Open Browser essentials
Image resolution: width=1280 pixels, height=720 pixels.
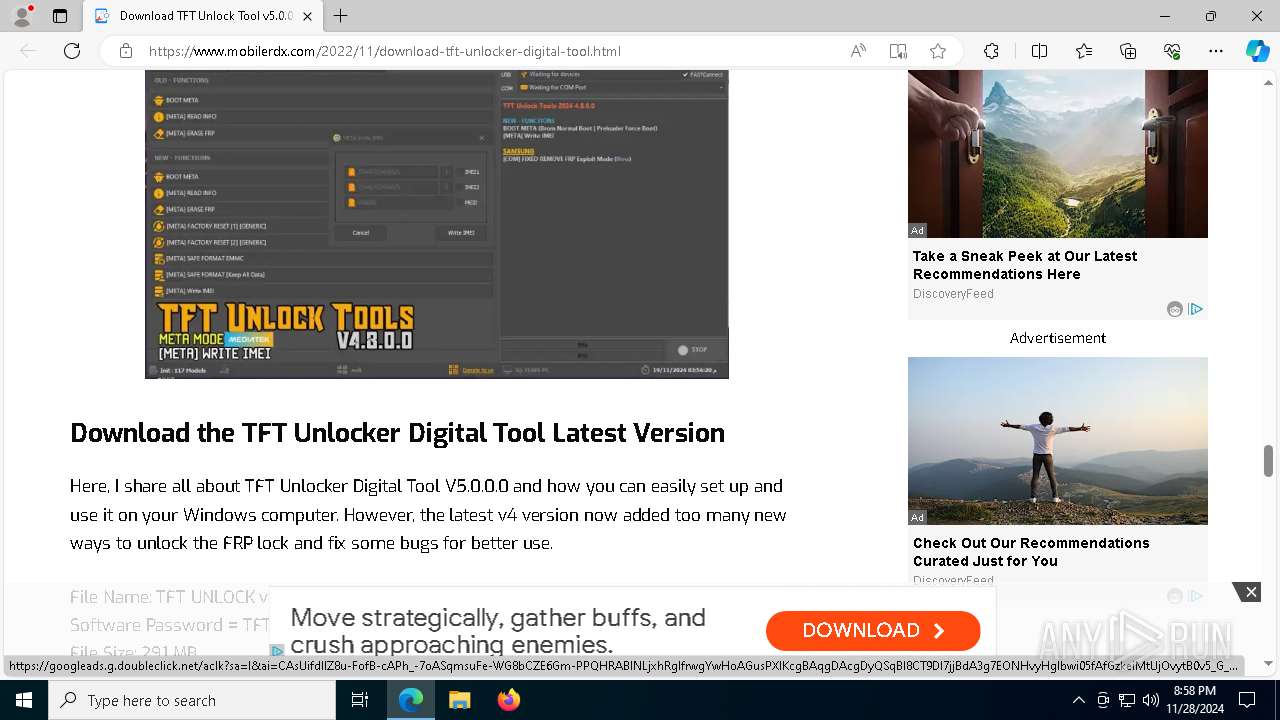pos(1172,51)
